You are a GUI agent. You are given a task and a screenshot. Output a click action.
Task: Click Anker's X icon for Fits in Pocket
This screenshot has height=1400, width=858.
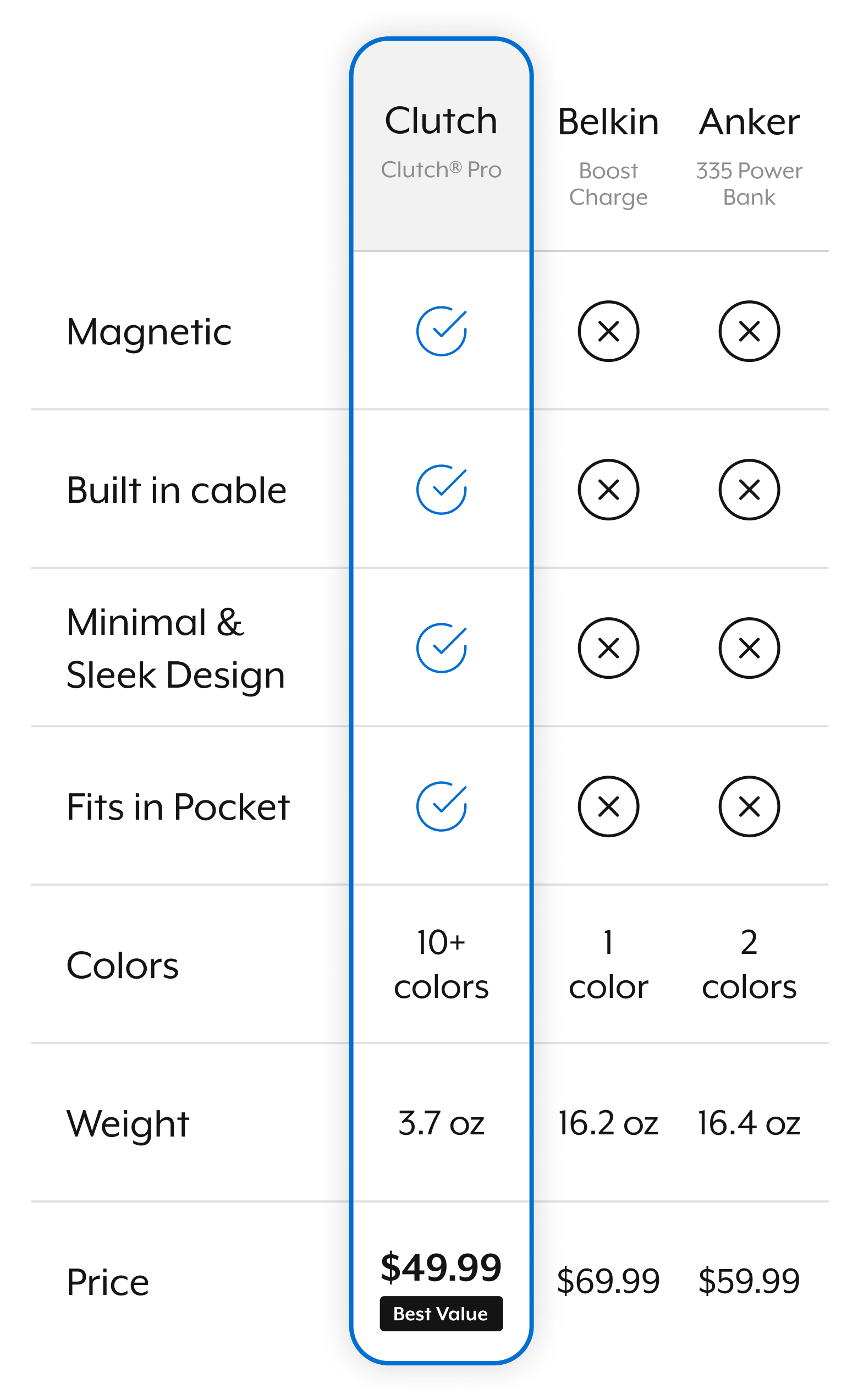749,807
